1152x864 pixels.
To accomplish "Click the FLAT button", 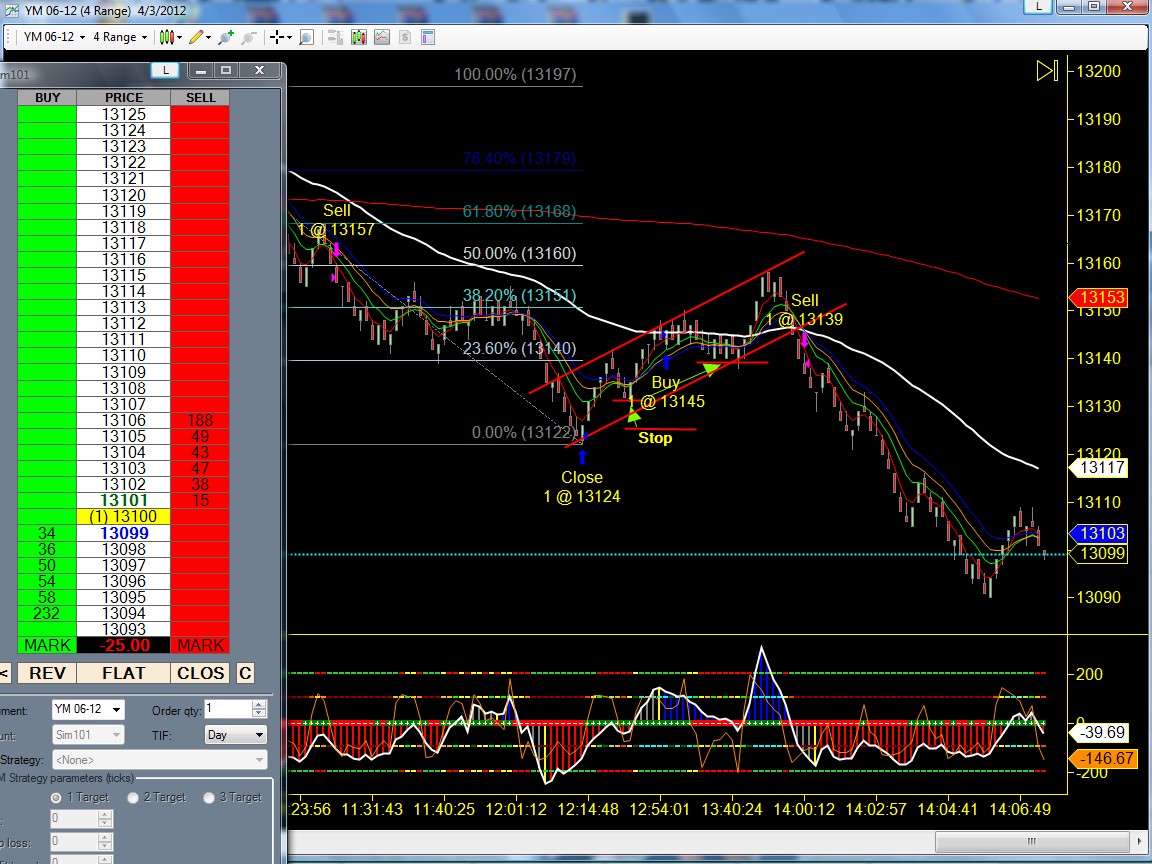I will click(x=123, y=673).
